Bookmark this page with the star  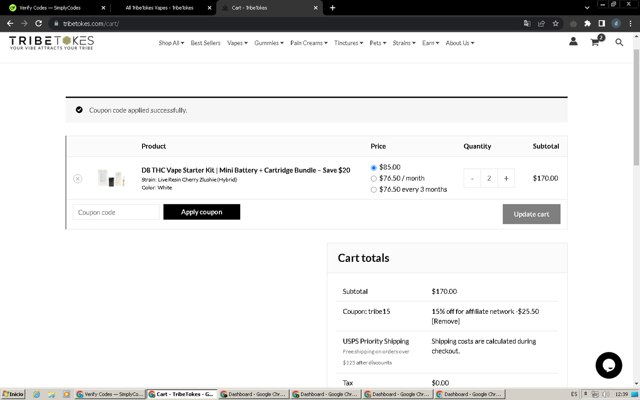pyautogui.click(x=556, y=24)
